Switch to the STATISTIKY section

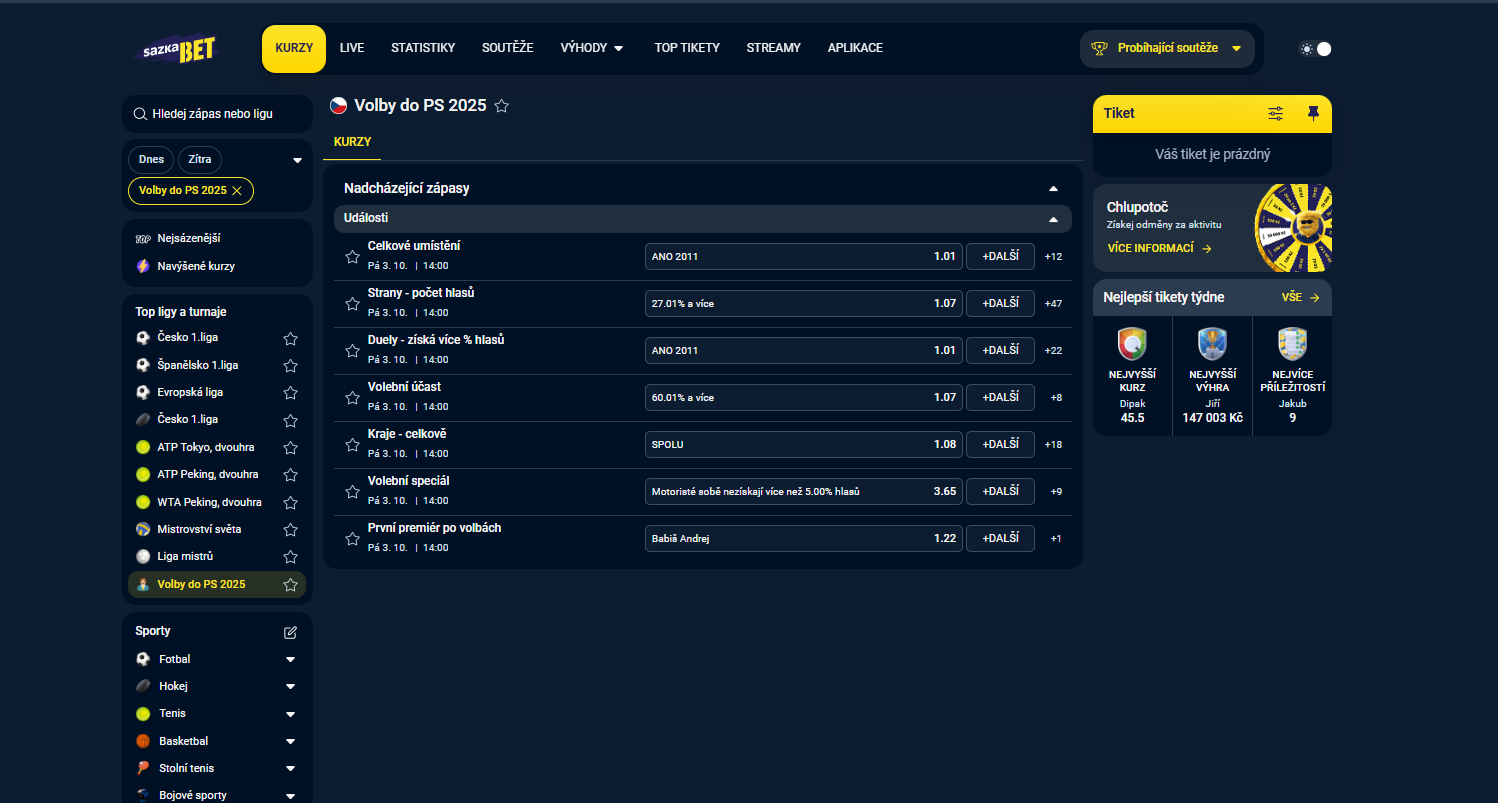point(423,48)
